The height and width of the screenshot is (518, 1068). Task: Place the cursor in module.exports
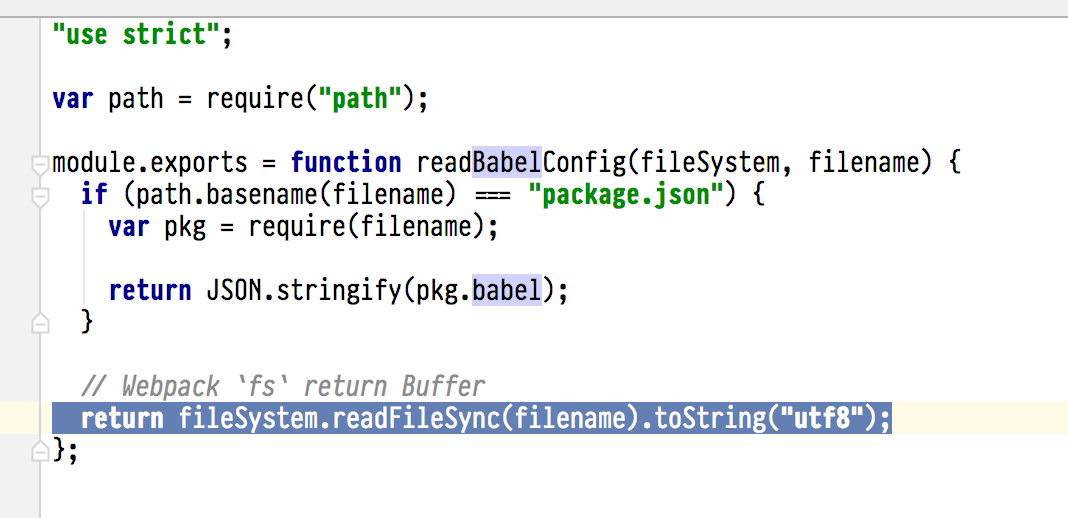click(150, 163)
